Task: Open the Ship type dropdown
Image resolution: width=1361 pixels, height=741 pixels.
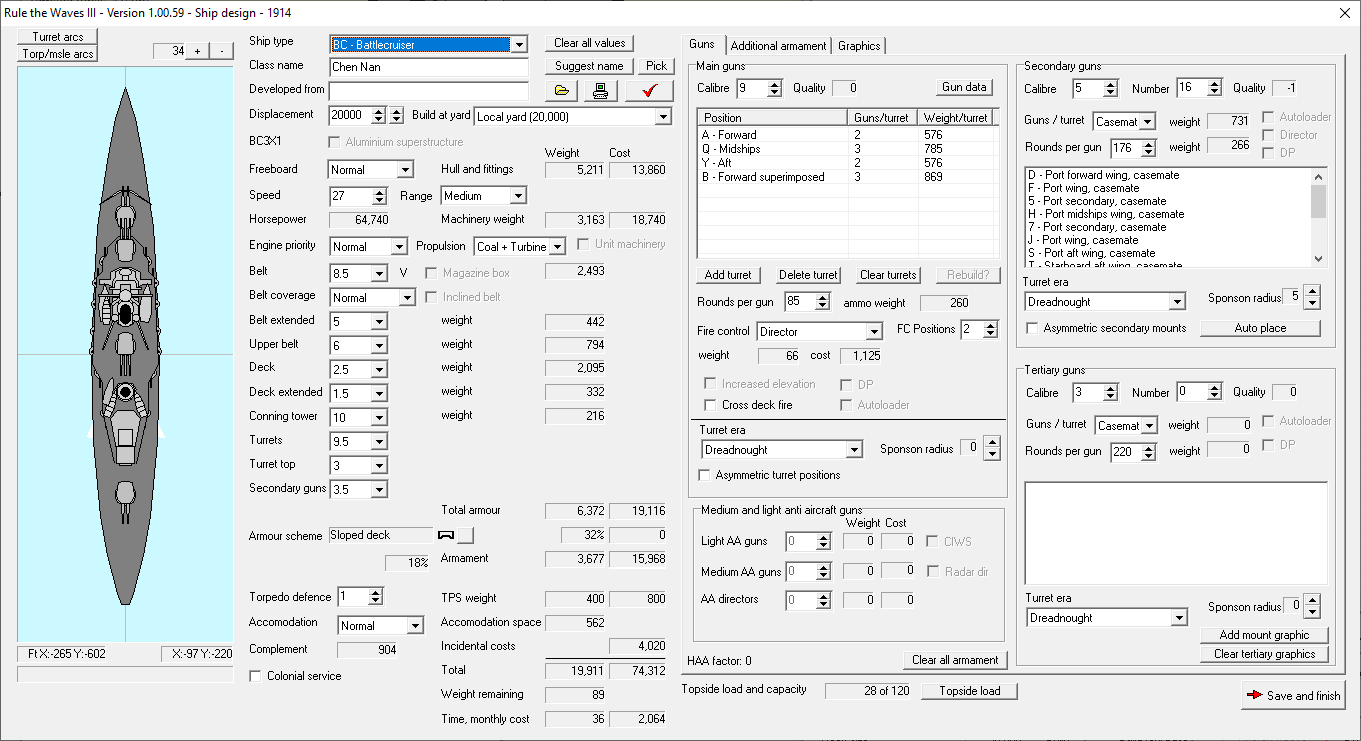Action: (x=517, y=45)
